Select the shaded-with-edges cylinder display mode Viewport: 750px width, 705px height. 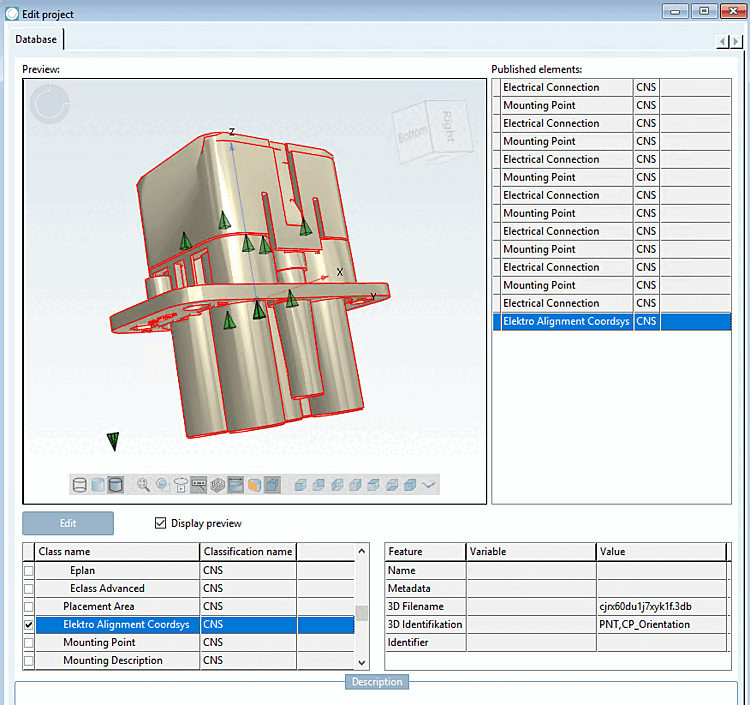click(x=116, y=485)
